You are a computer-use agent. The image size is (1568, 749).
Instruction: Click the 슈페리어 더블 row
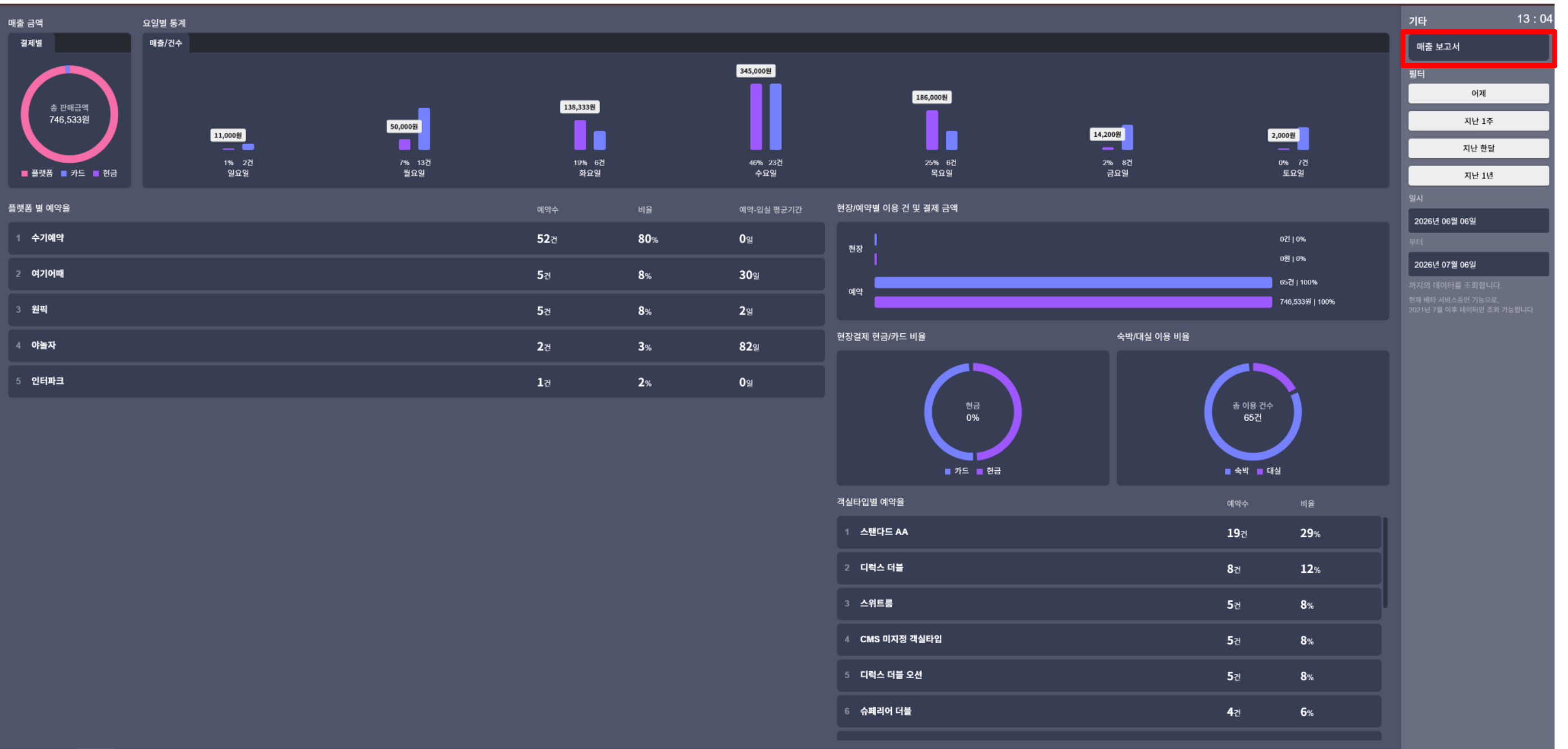(1109, 712)
